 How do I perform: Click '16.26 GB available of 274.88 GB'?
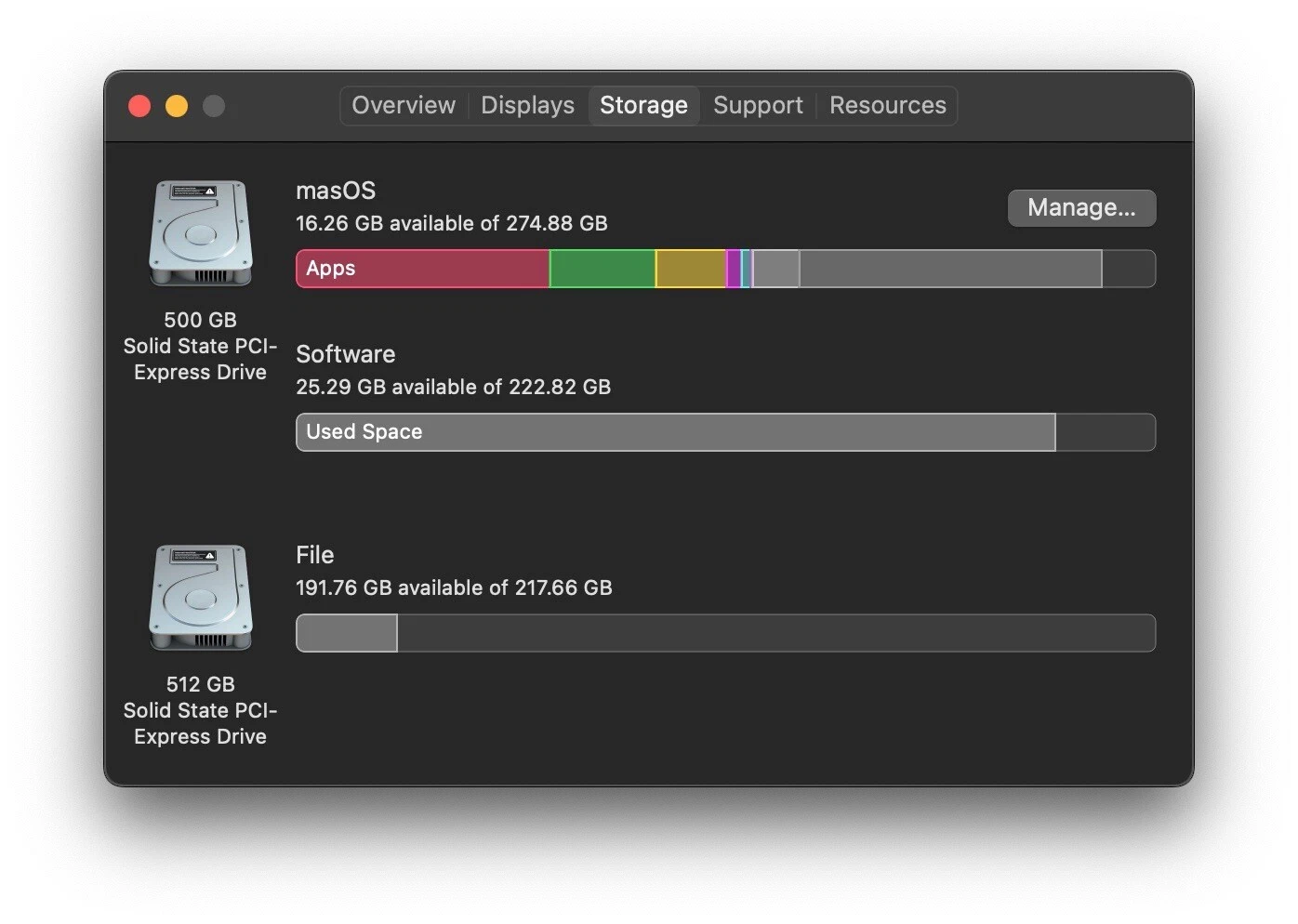click(452, 223)
